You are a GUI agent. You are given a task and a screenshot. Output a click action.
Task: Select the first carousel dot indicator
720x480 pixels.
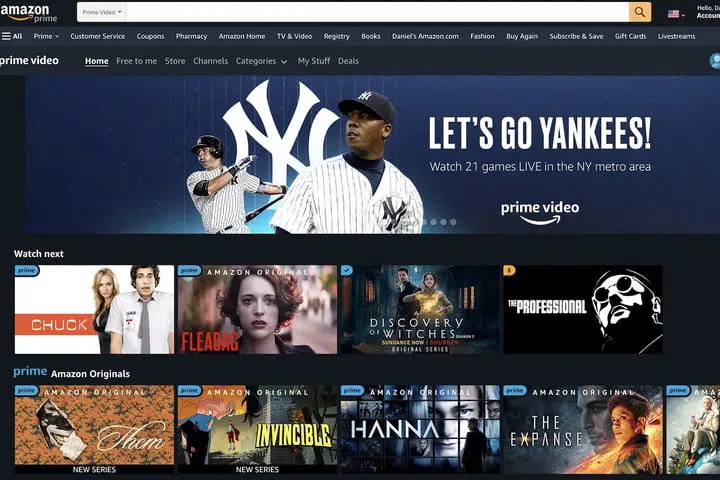pos(424,222)
